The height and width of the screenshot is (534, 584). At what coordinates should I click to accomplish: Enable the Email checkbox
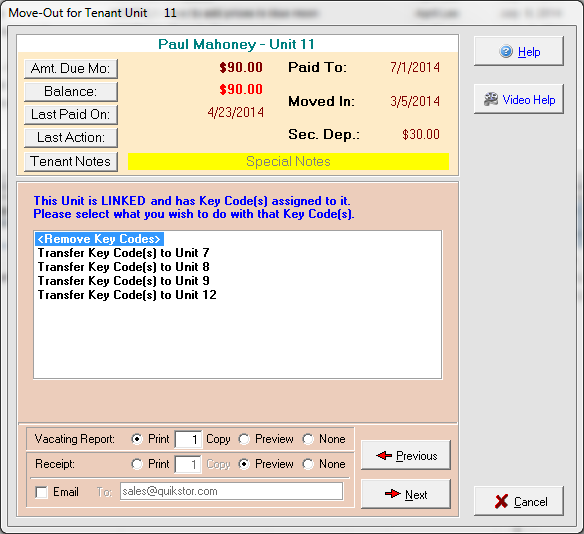[x=41, y=492]
